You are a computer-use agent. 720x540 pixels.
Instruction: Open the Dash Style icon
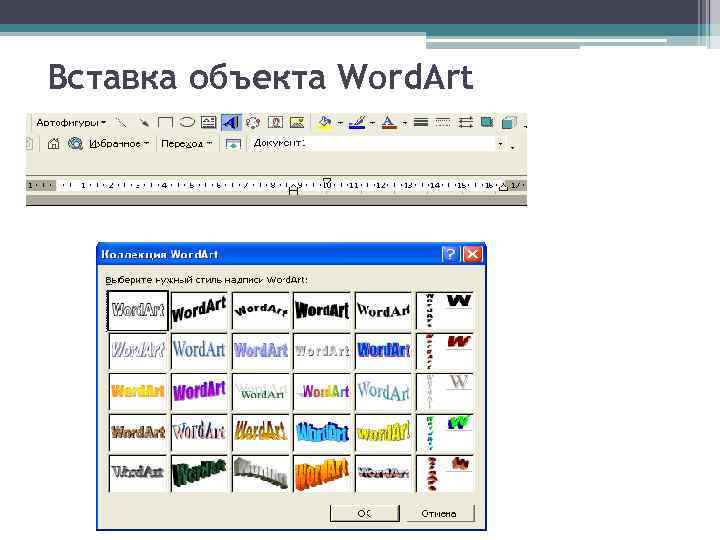443,123
